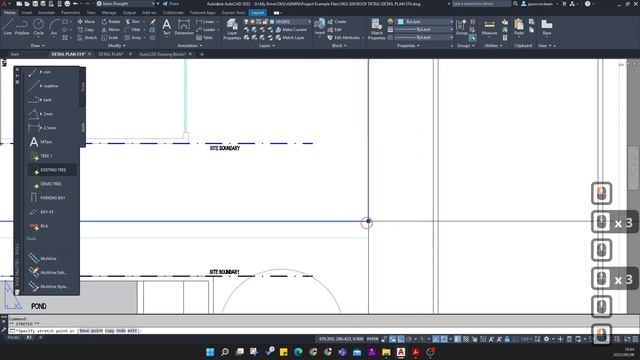Toggle transparency display in the status bar
This screenshot has height=360, width=640.
466,339
